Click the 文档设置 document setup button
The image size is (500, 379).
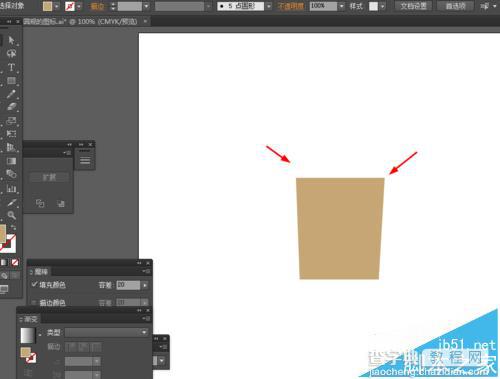click(x=413, y=6)
